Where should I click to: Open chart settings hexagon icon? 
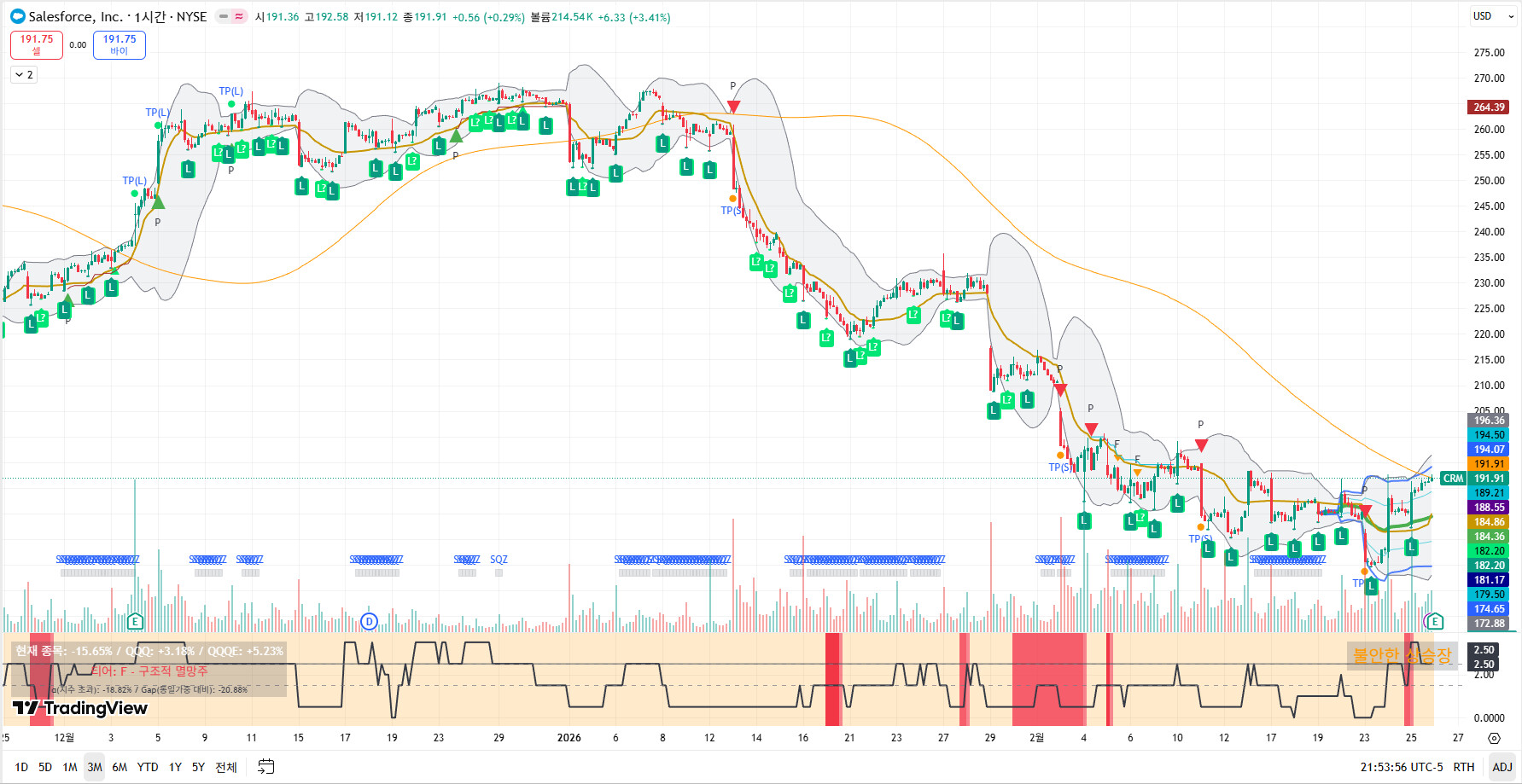click(x=1494, y=738)
